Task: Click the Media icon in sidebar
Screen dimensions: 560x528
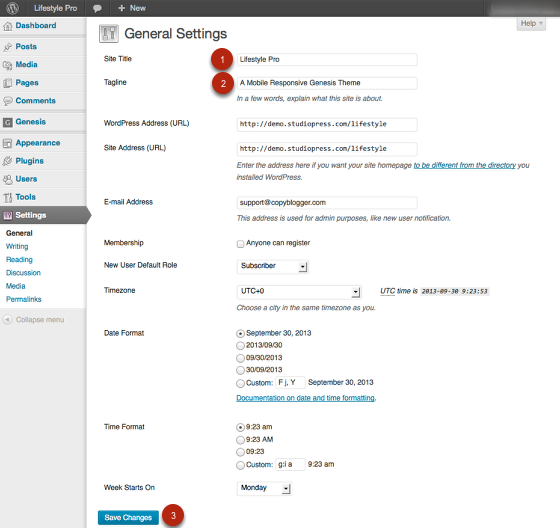Action: pyautogui.click(x=8, y=65)
